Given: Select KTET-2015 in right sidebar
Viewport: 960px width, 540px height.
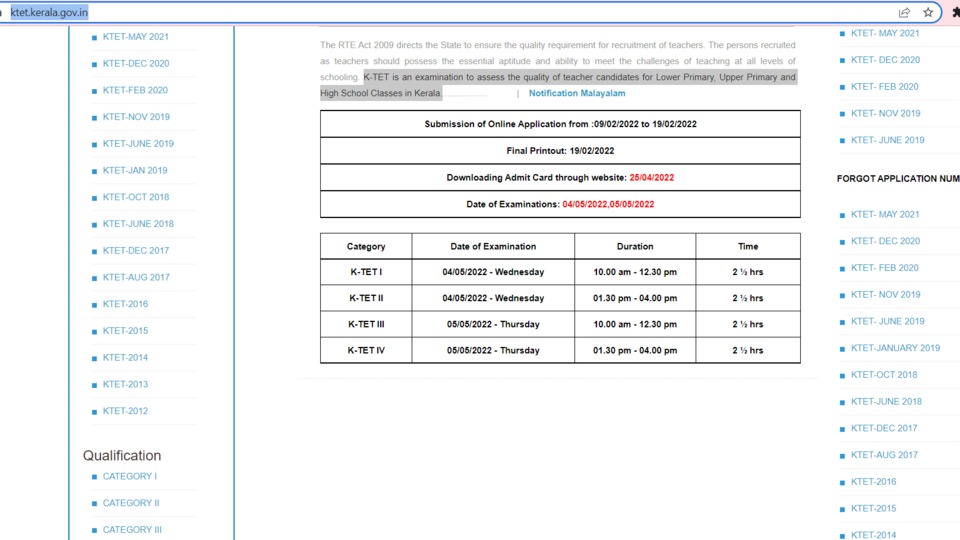Looking at the screenshot, I should tap(874, 508).
